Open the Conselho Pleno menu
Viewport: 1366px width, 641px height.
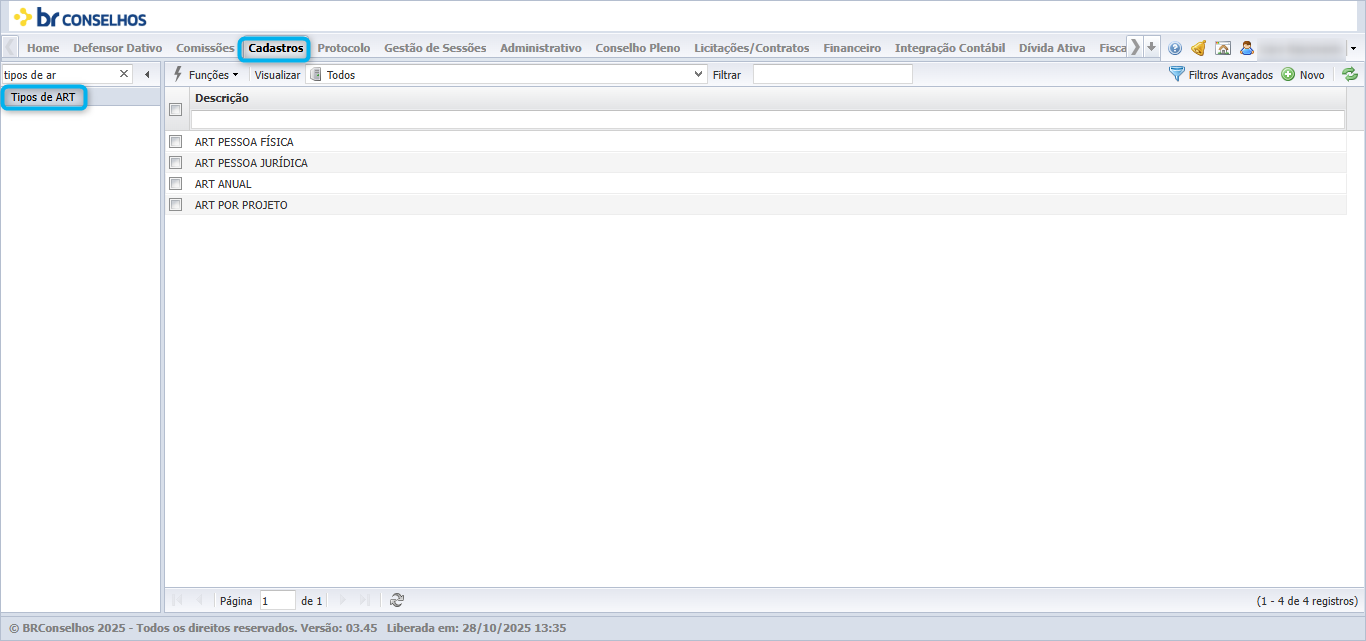coord(637,47)
